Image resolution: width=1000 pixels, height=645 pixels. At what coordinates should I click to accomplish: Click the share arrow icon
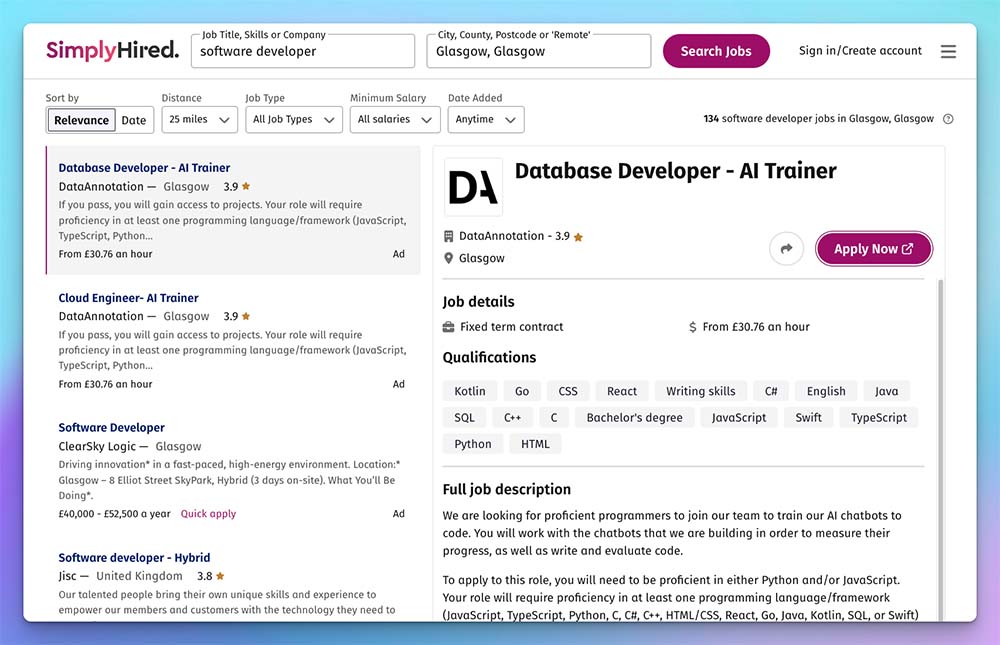(786, 249)
